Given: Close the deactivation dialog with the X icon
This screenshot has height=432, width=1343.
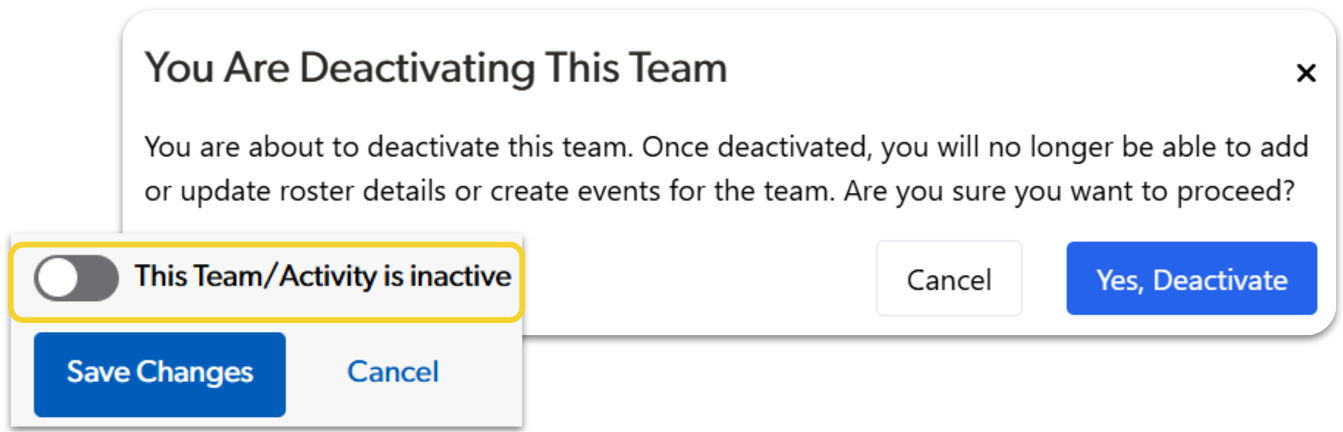Looking at the screenshot, I should coord(1305,73).
